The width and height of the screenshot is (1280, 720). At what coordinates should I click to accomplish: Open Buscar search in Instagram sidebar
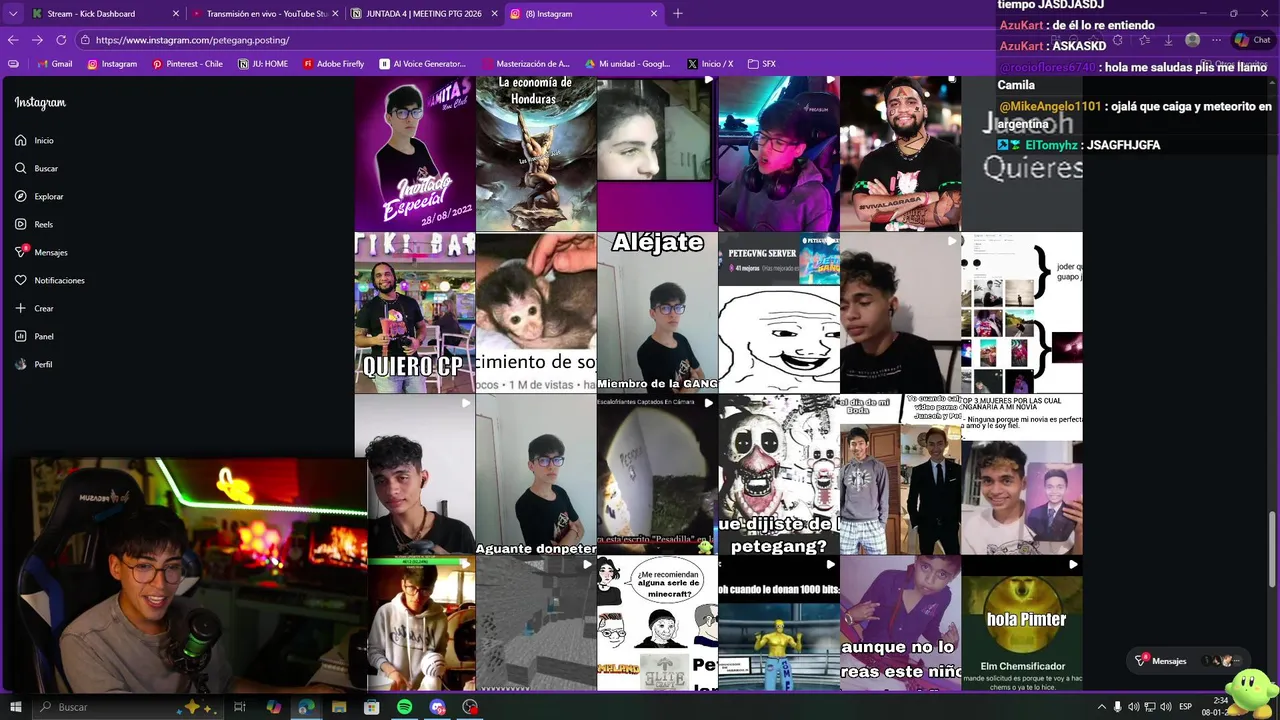click(x=36, y=169)
